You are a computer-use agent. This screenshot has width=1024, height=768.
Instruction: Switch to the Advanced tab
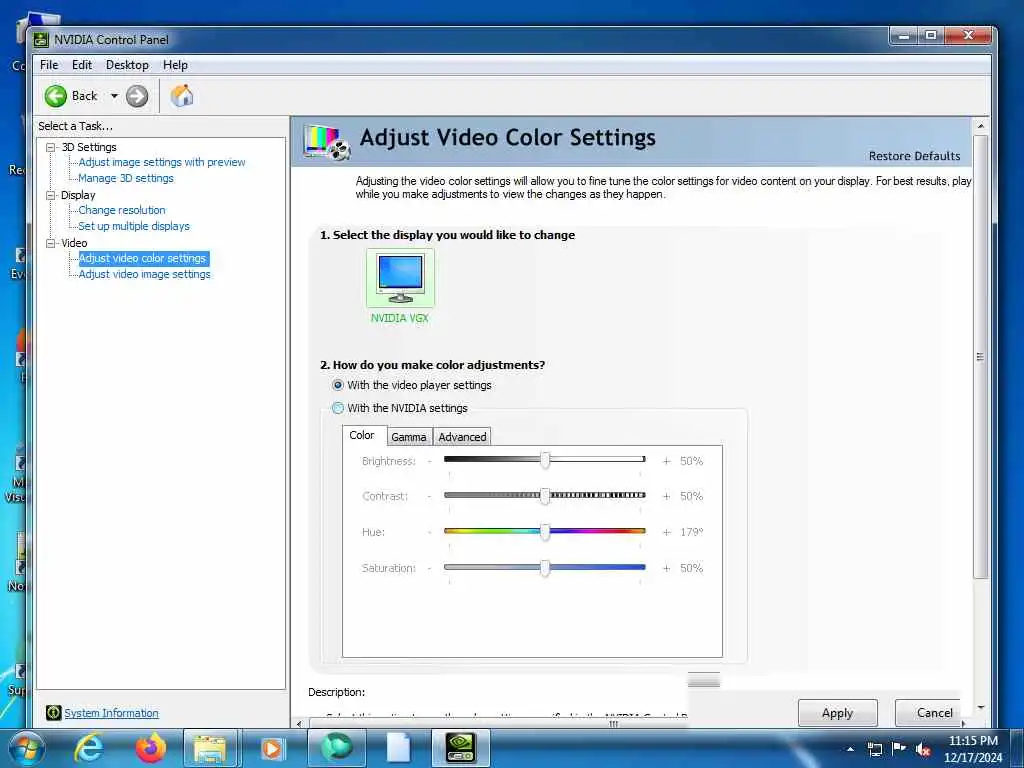(462, 437)
